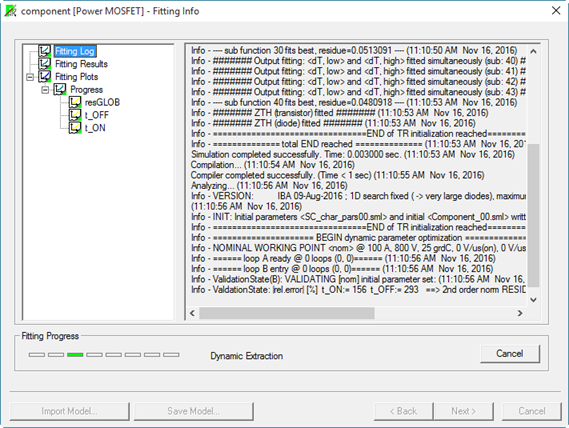Click the Fitting Results tree icon
The width and height of the screenshot is (569, 428).
45,64
